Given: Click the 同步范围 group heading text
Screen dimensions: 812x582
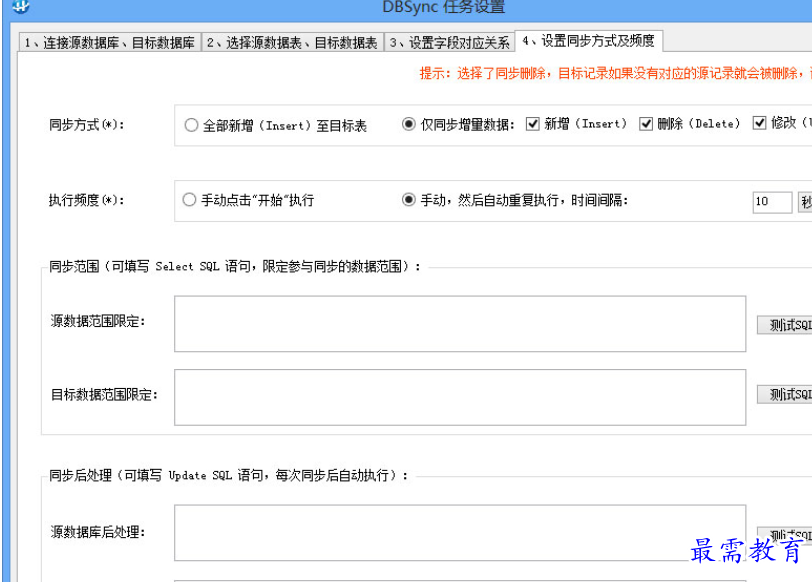Looking at the screenshot, I should [x=235, y=266].
